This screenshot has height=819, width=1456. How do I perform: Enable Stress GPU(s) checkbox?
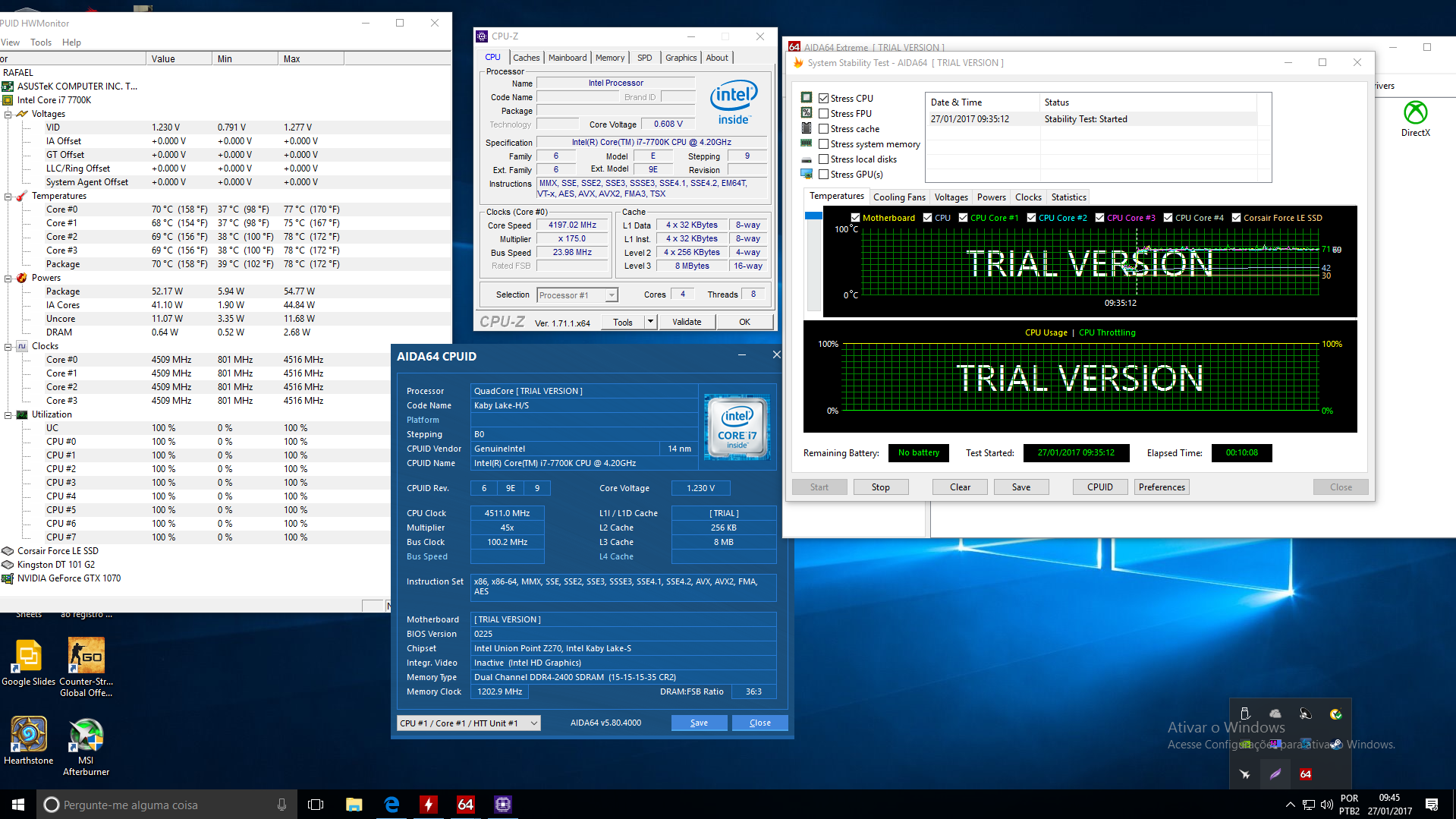click(x=823, y=175)
